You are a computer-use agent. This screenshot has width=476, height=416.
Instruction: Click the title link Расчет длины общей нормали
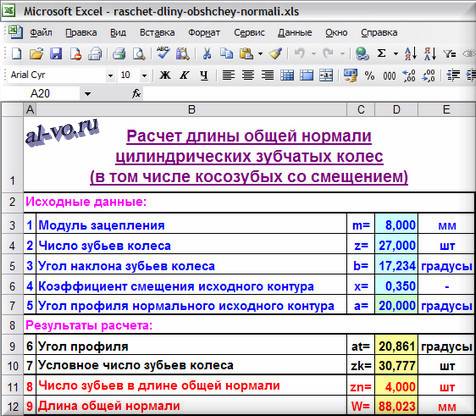point(249,136)
